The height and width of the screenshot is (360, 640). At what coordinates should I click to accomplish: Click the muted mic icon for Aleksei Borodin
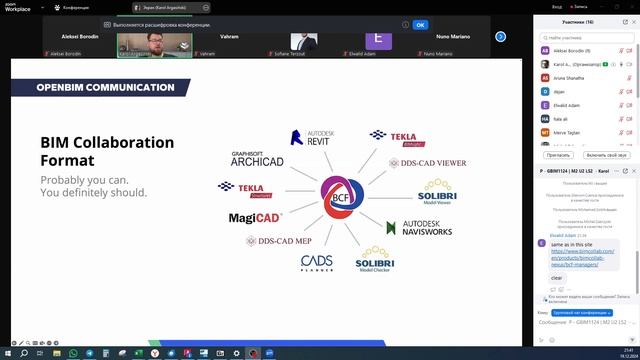[x=621, y=51]
